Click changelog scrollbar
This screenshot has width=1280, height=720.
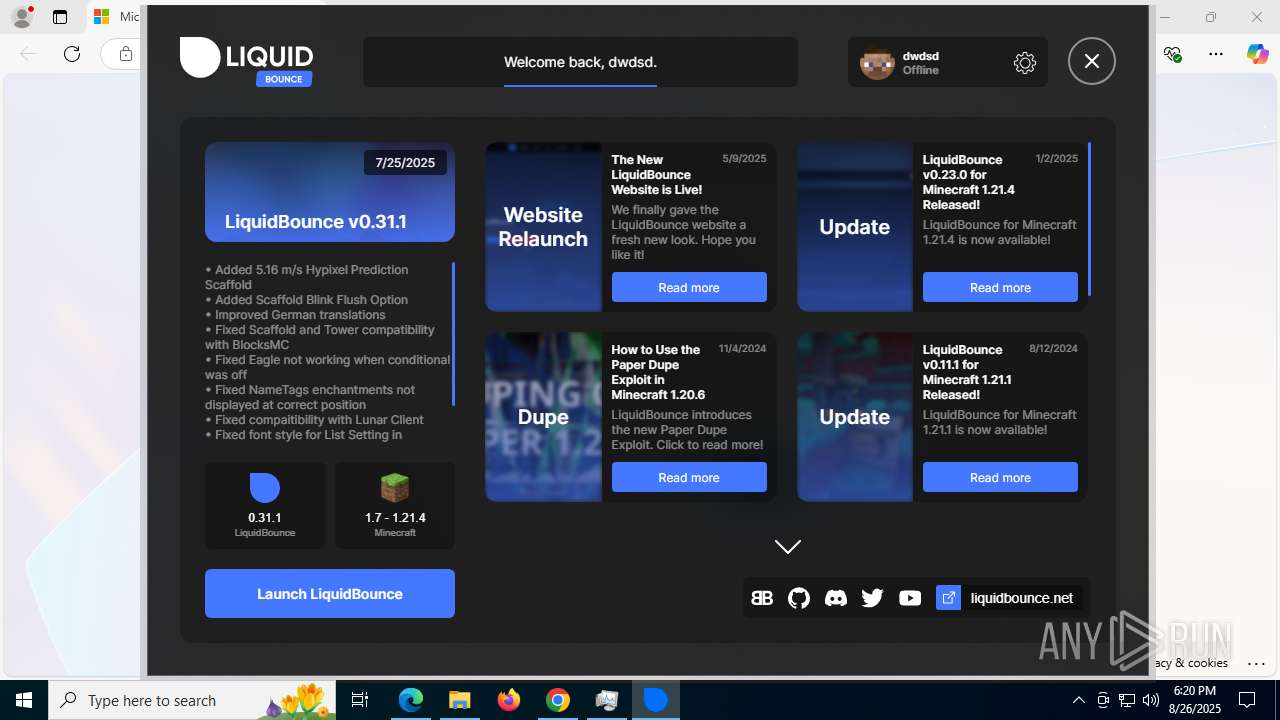[x=453, y=334]
